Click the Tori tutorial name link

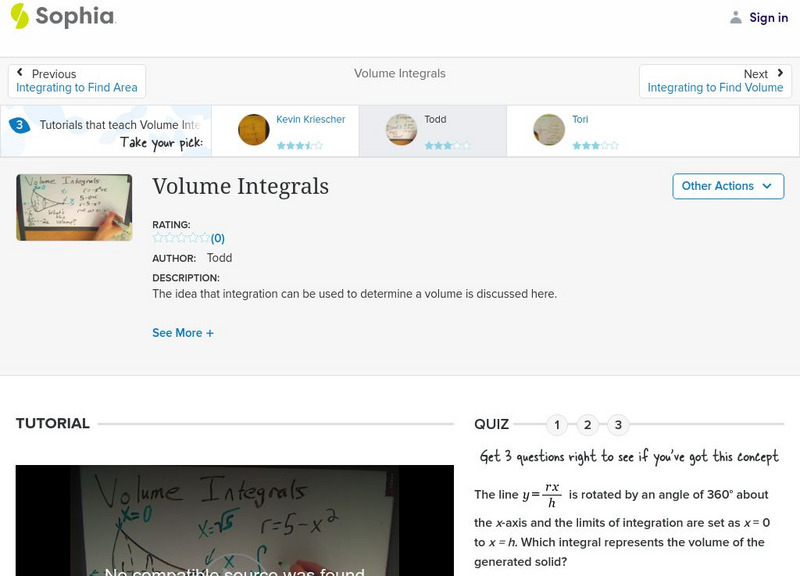pyautogui.click(x=580, y=119)
